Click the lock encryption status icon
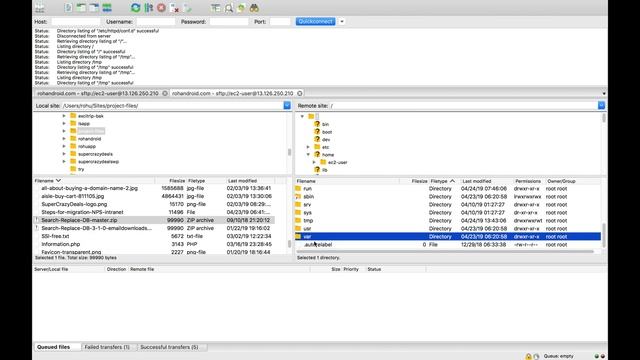This screenshot has width=640, height=360. pyautogui.click(x=528, y=356)
